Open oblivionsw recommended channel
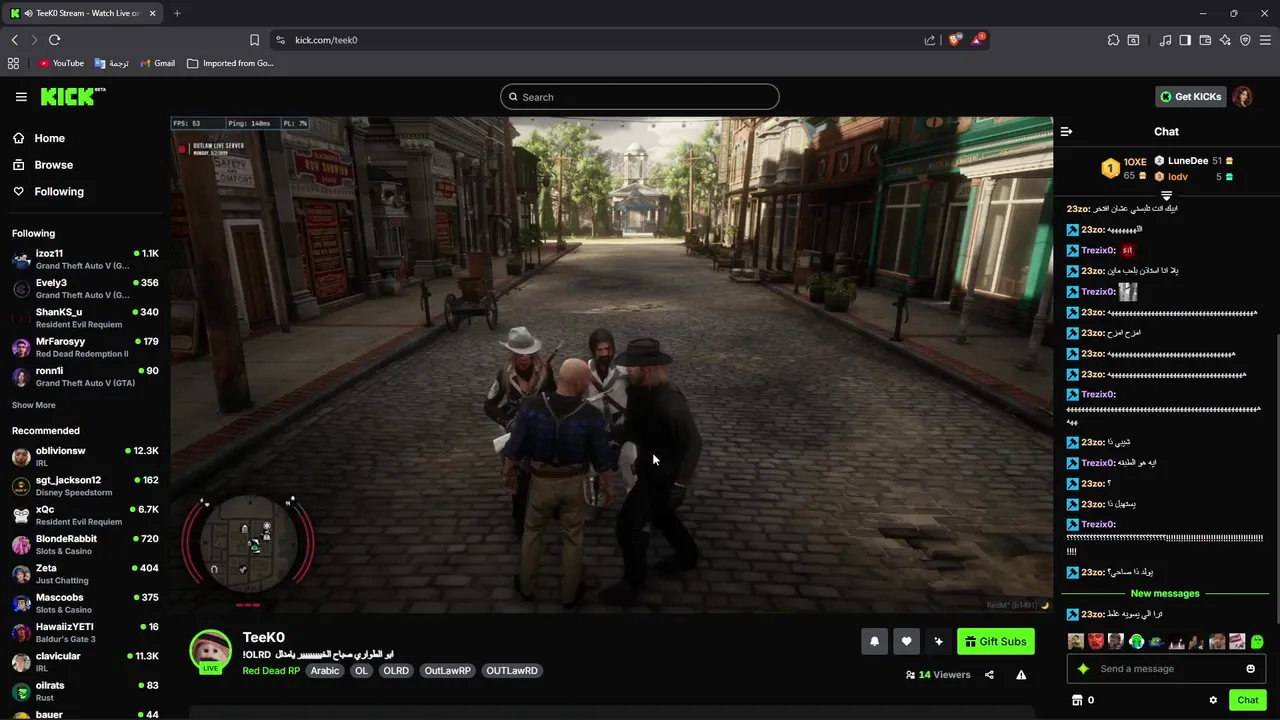The image size is (1280, 720). pos(85,457)
